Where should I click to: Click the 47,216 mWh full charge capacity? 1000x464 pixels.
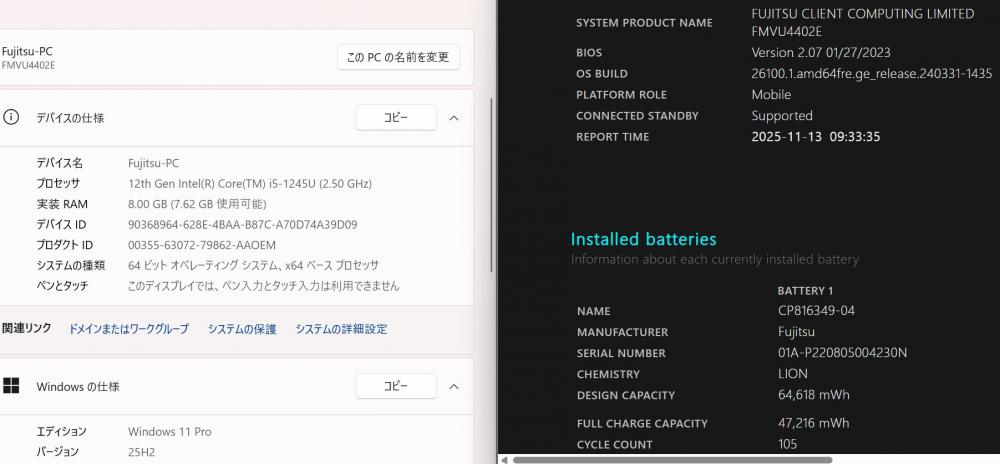pos(813,423)
